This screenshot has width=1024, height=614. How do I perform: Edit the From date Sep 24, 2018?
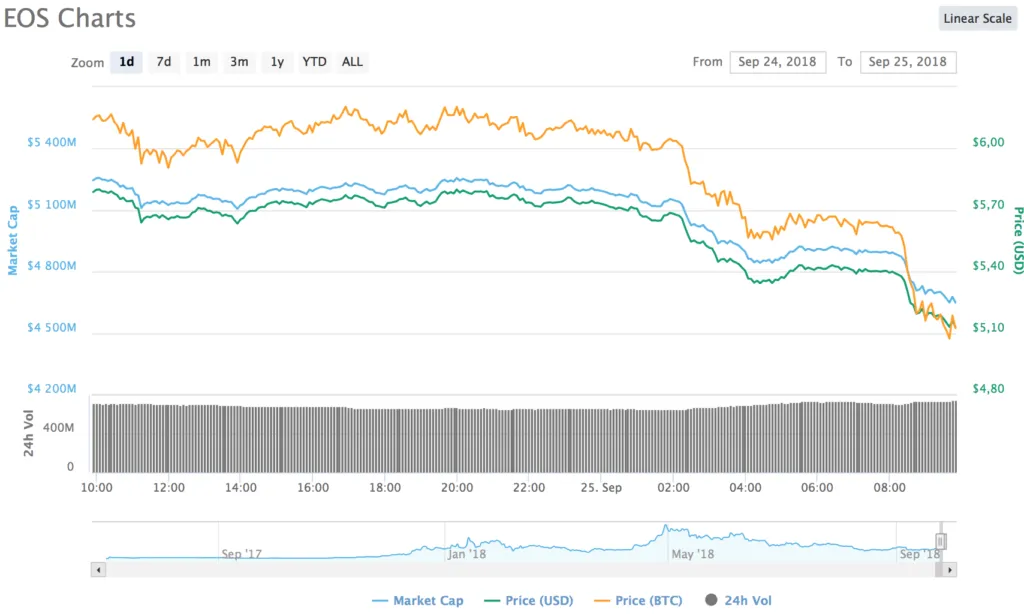click(x=777, y=62)
